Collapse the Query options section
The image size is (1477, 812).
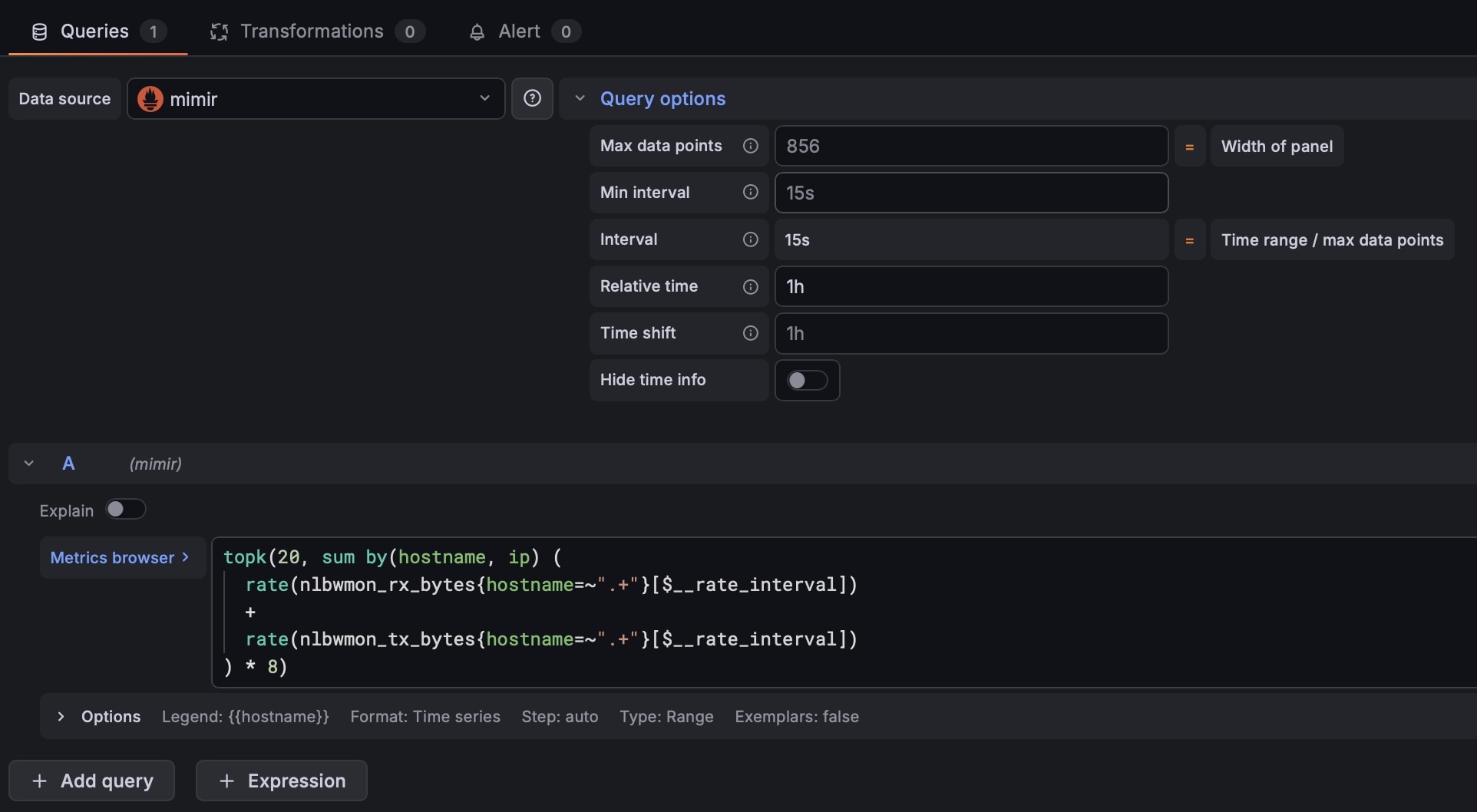point(580,98)
